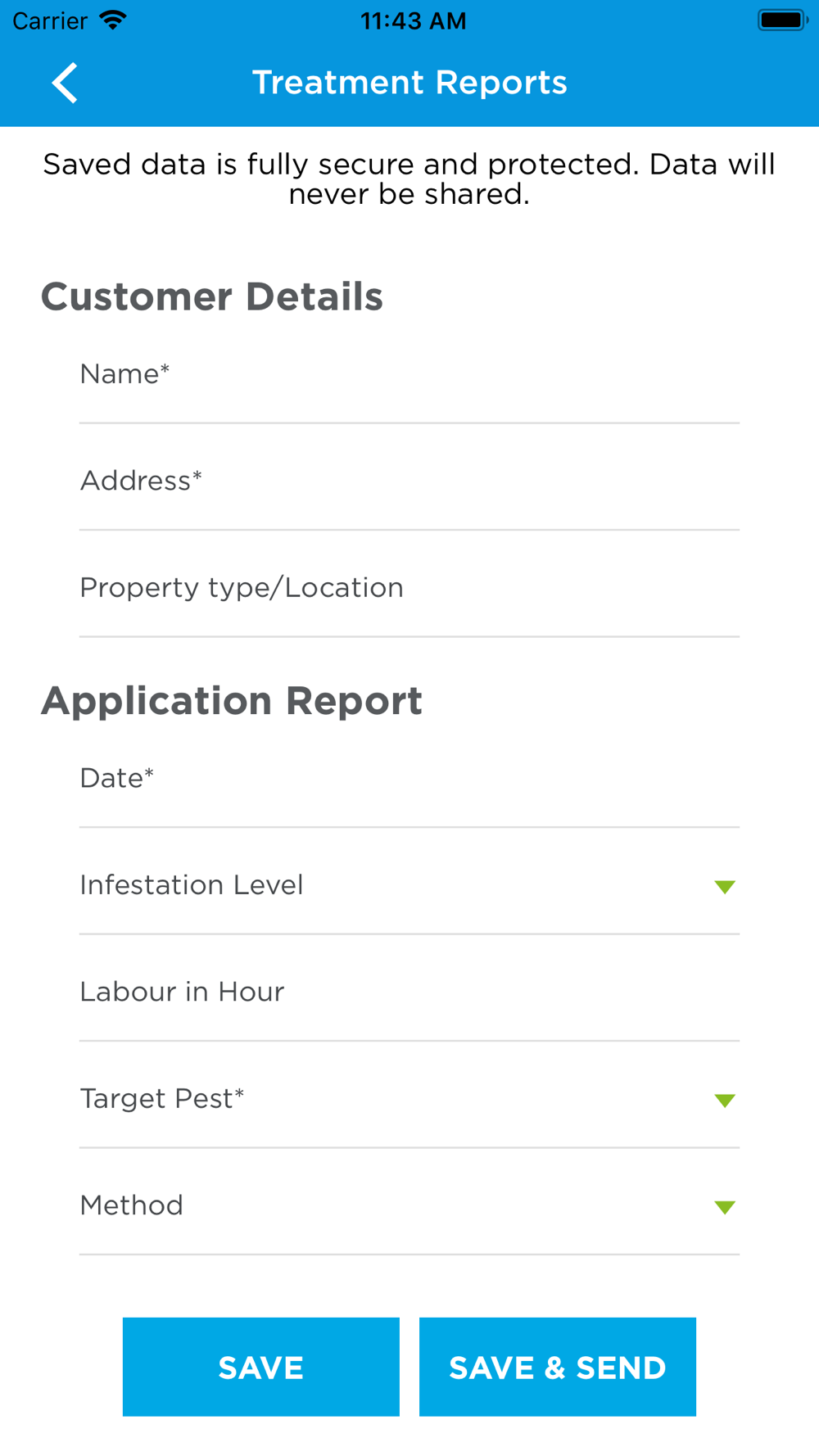Expand the Target Pest dropdown arrow
Screen dimensions: 819x1456
pyautogui.click(x=725, y=1101)
